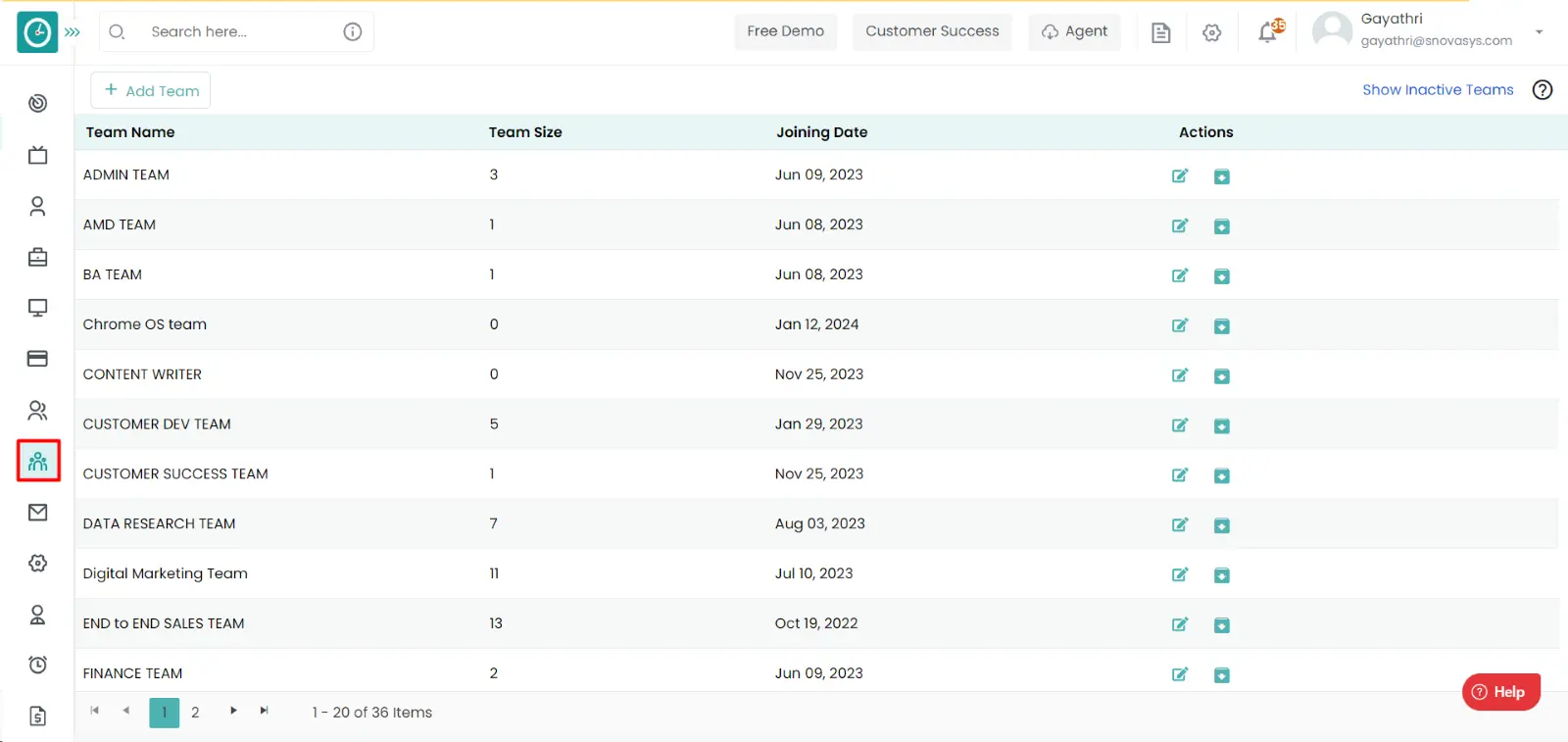Click the search magnifier icon

pos(117,32)
